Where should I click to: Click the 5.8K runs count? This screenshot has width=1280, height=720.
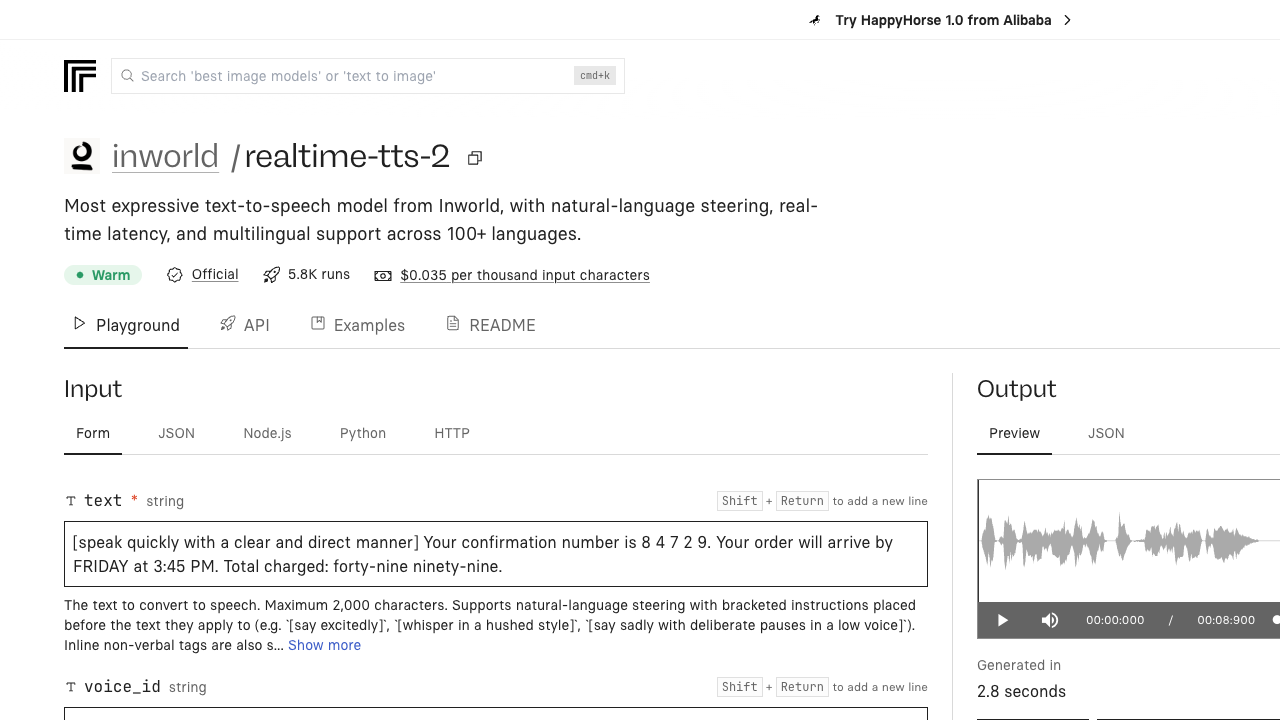point(319,274)
